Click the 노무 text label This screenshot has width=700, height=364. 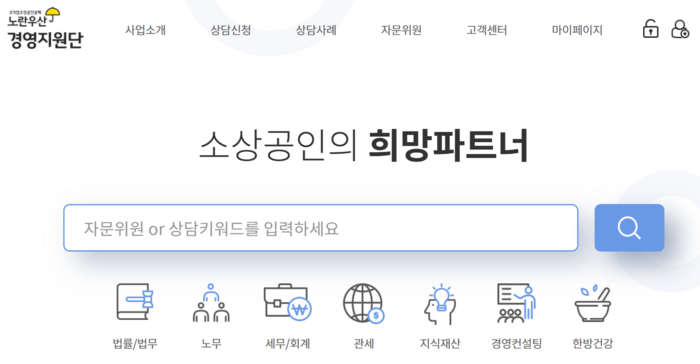point(211,343)
